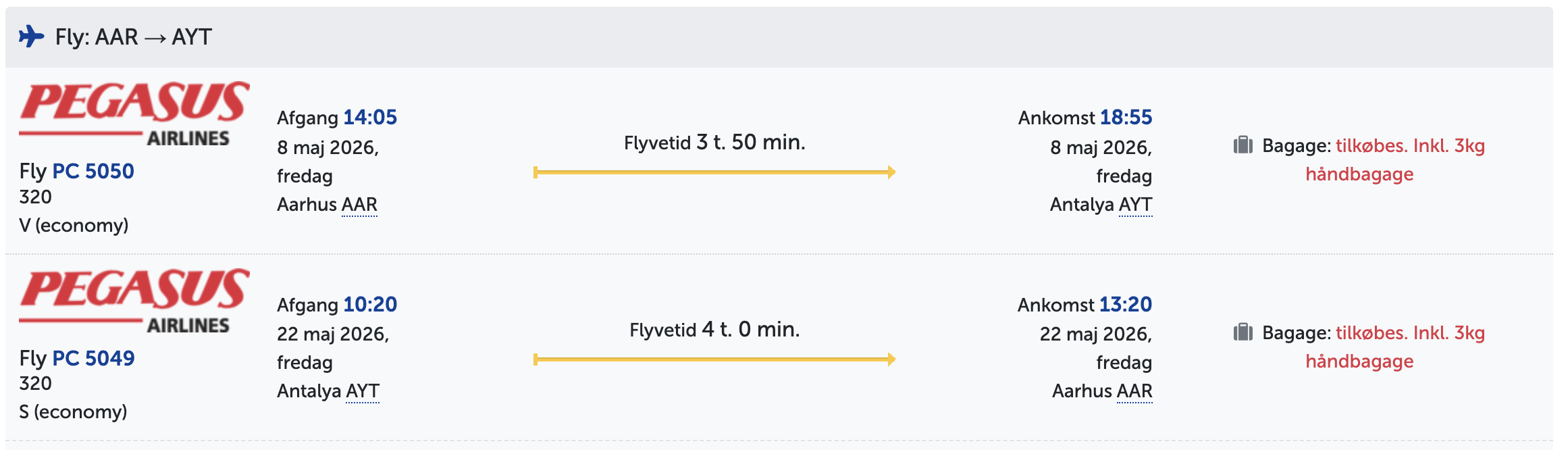Viewport: 1568px width, 450px height.
Task: Click the 'Fly: AAR → AYT' header title
Action: tap(134, 36)
